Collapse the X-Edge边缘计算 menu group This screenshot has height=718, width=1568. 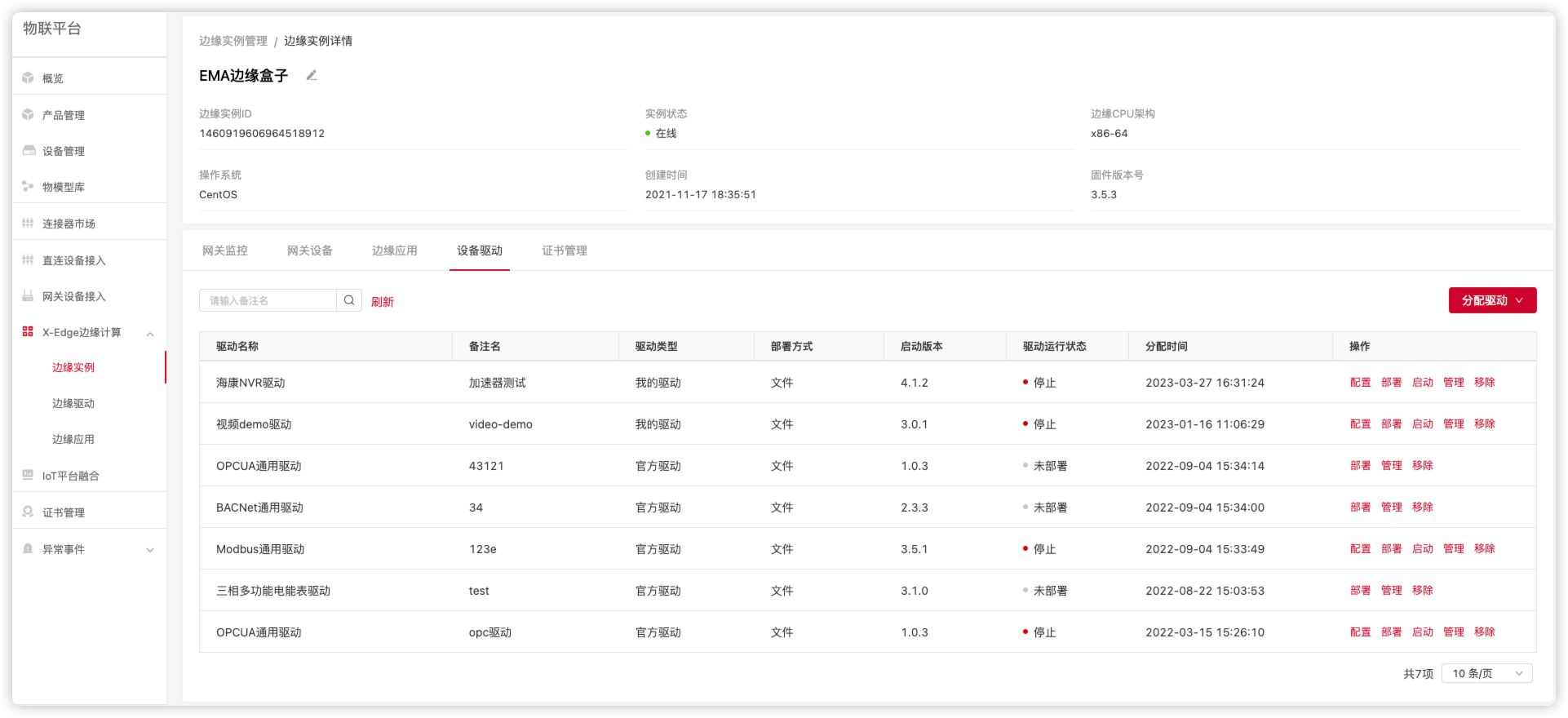[150, 333]
